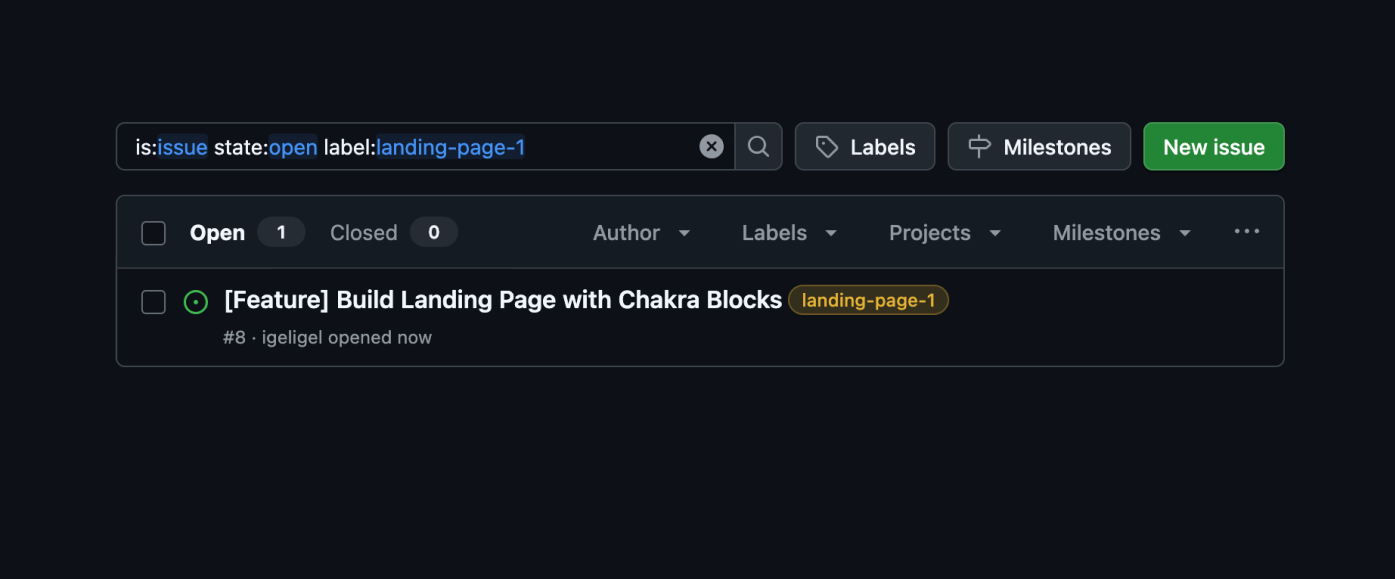Click the milestone signpost icon
The image size is (1395, 579).
977,146
